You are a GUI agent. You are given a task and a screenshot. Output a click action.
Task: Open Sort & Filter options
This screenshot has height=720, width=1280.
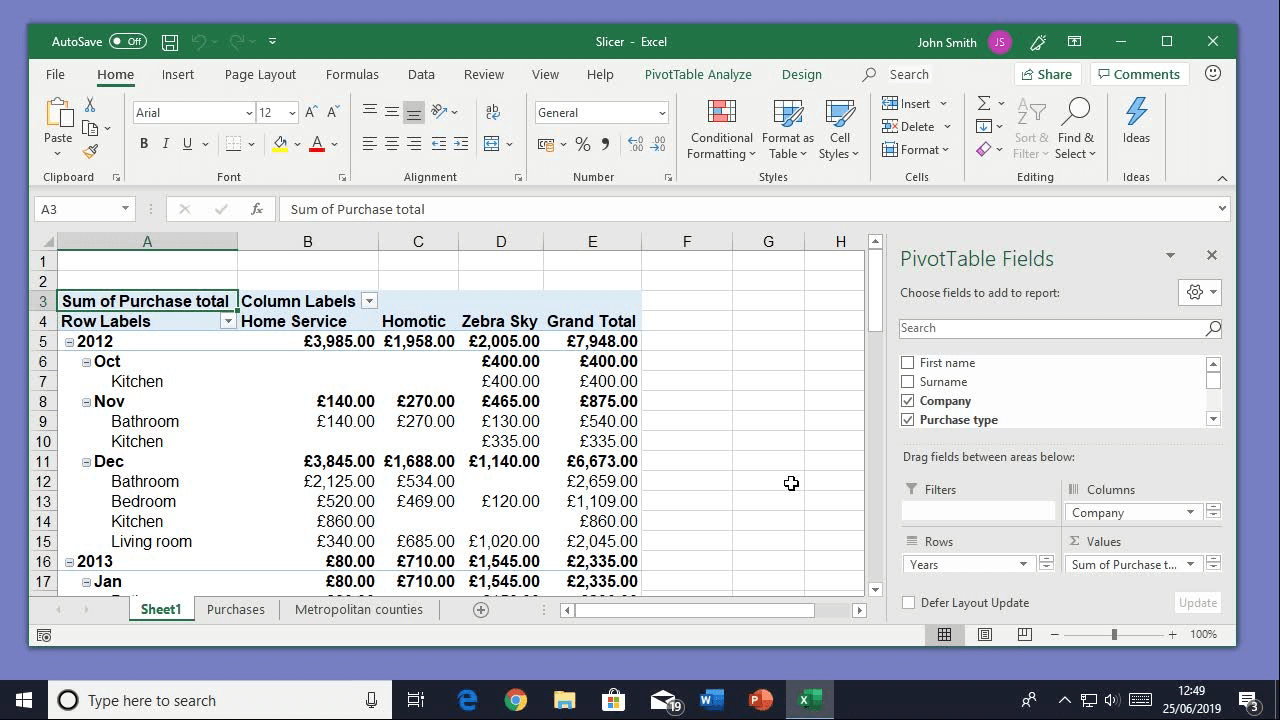[x=1031, y=128]
